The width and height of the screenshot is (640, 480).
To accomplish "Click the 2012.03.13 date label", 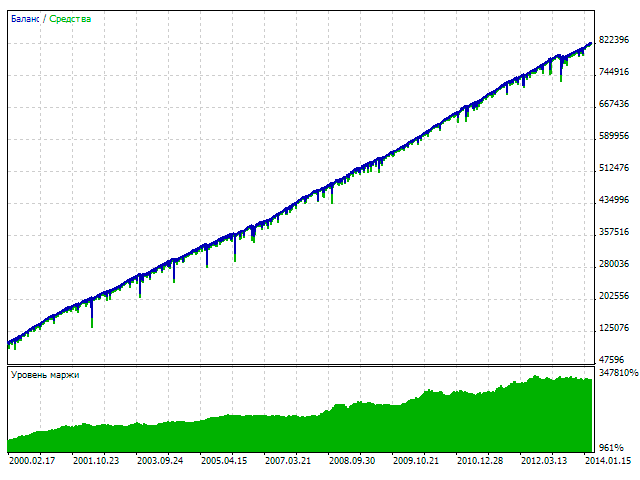I will point(544,461).
